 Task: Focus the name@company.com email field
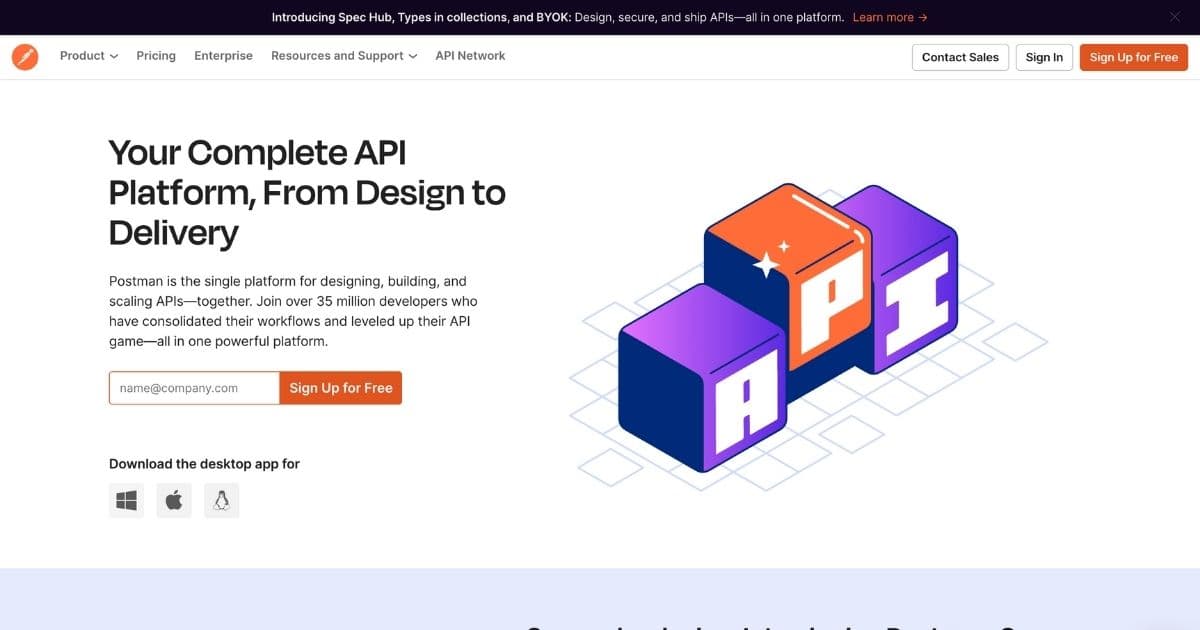coord(194,388)
